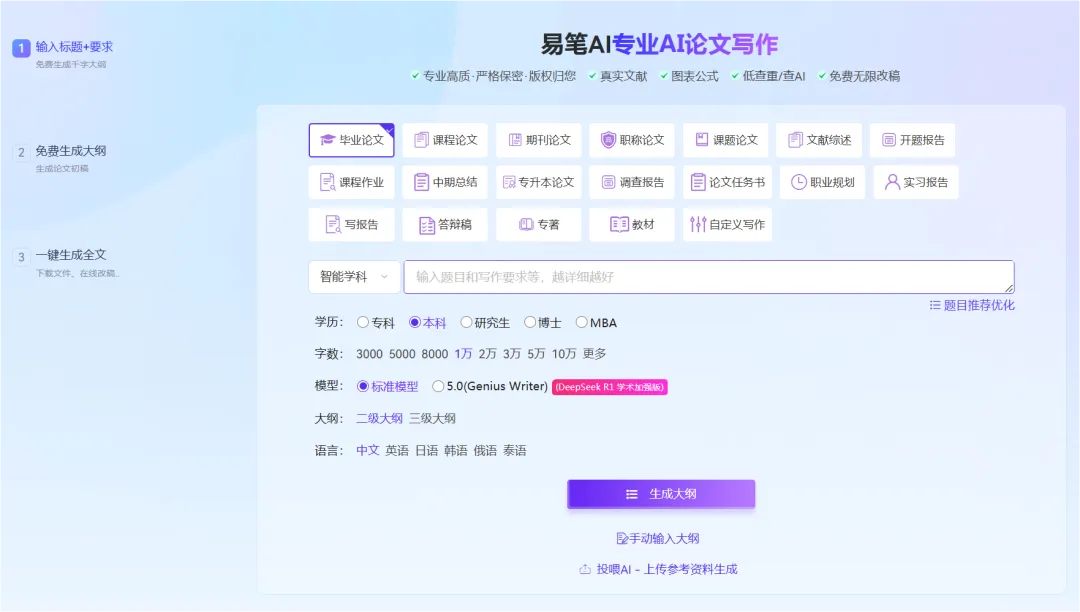
Task: Click the 投喂AI upload icon
Action: point(585,569)
